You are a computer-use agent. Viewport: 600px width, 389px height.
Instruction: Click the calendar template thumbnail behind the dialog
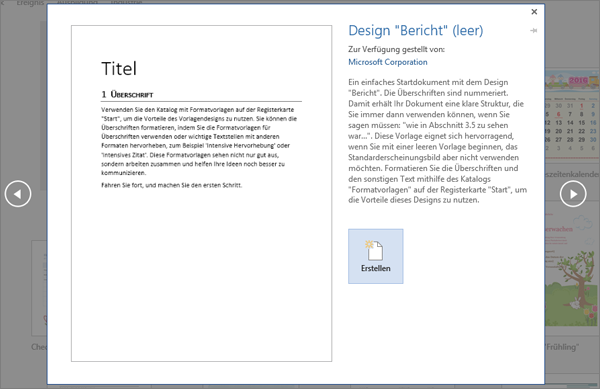tap(572, 116)
